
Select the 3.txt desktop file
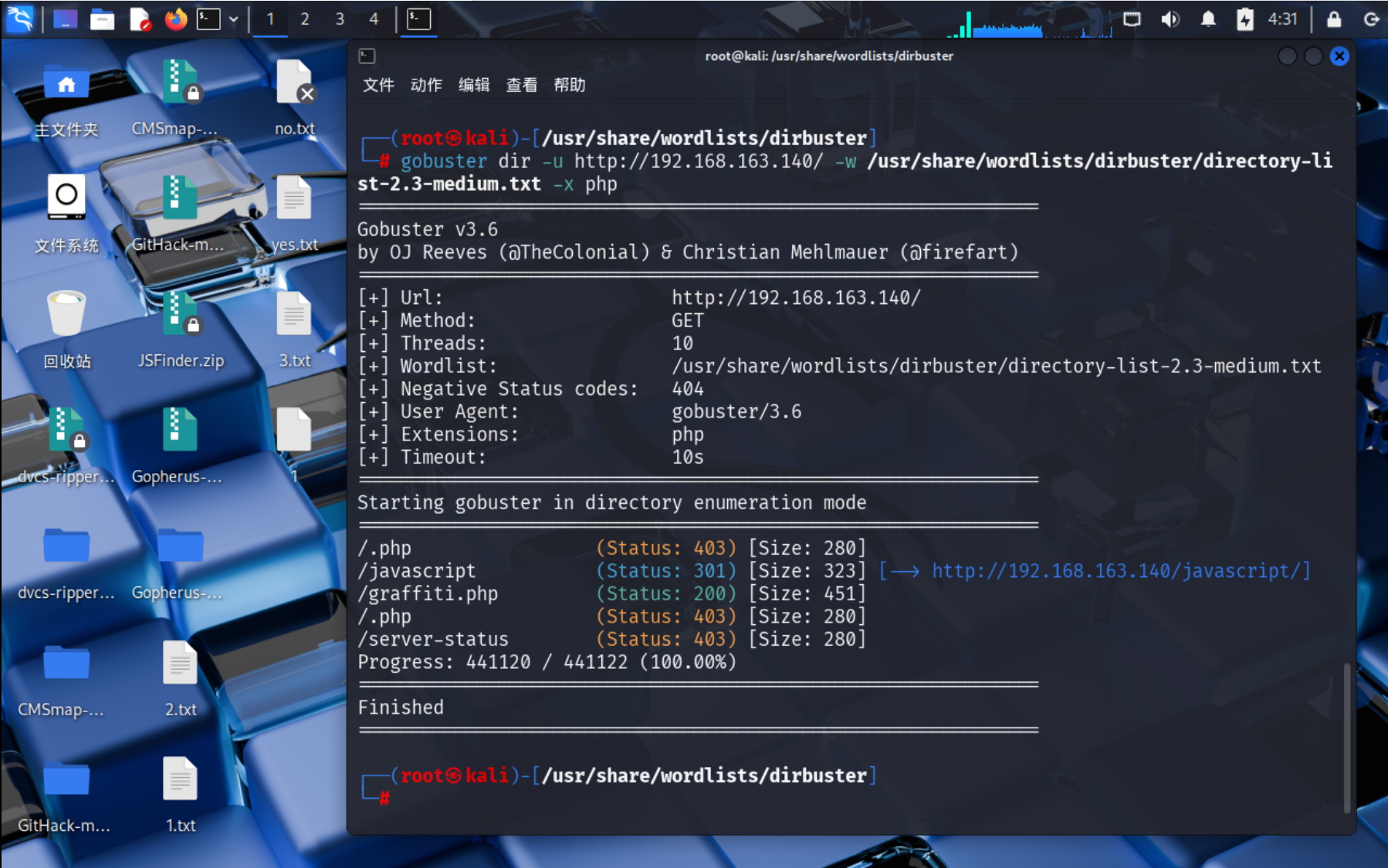294,329
